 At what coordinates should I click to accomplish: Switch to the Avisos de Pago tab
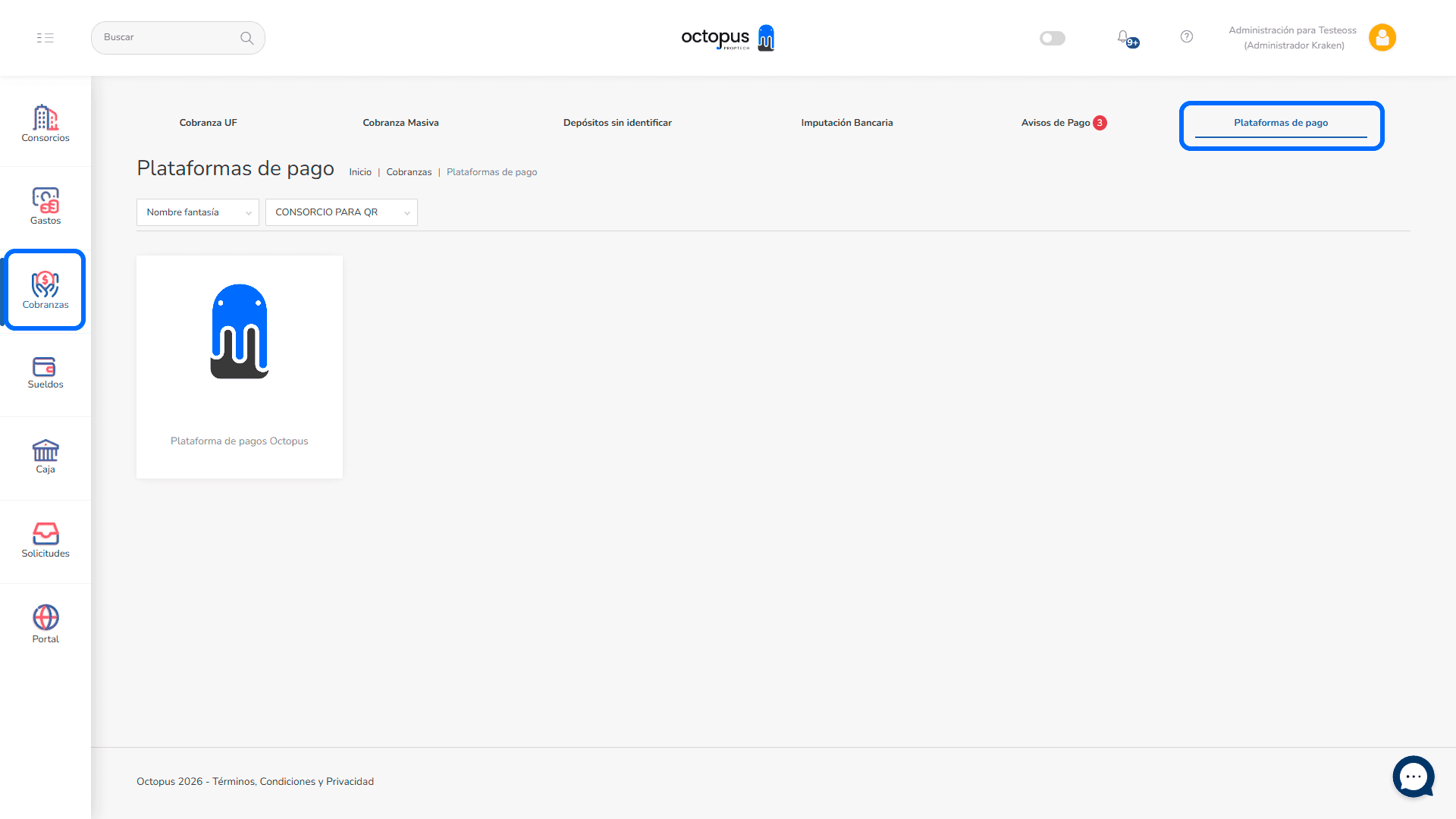1056,123
